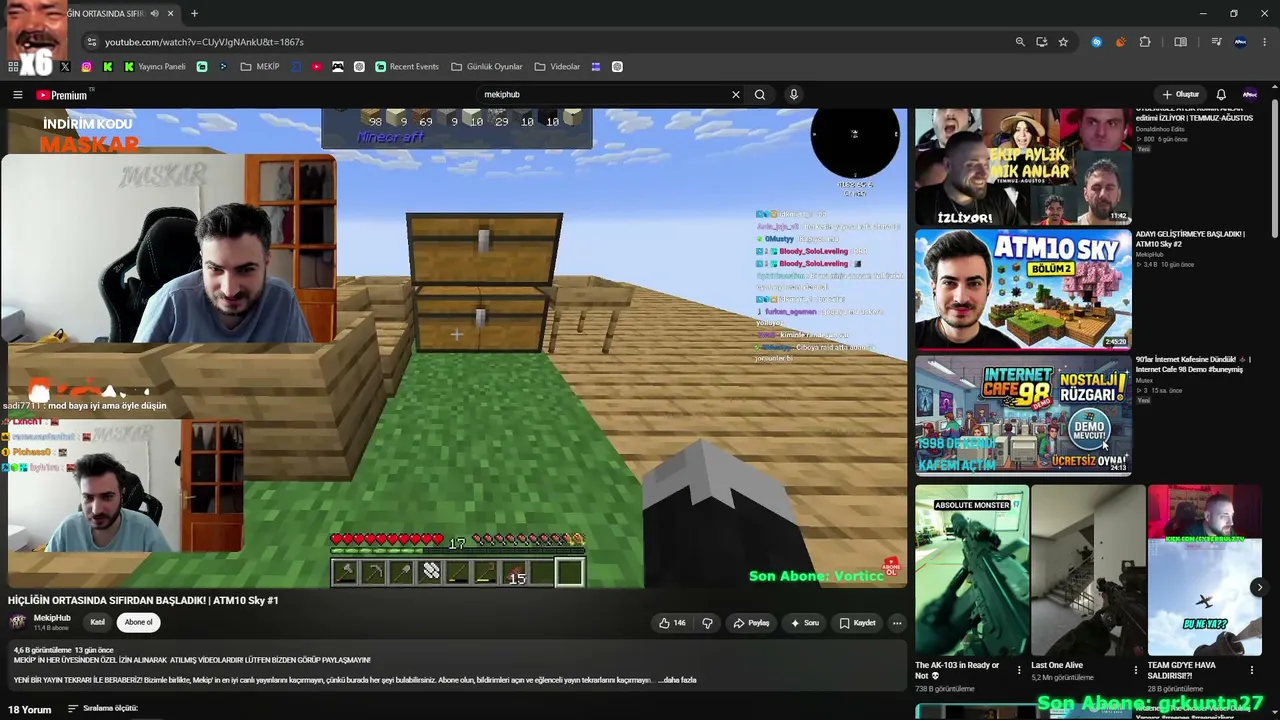Open The AK-103 Shorts thumbnail
This screenshot has width=1280, height=720.
point(972,570)
